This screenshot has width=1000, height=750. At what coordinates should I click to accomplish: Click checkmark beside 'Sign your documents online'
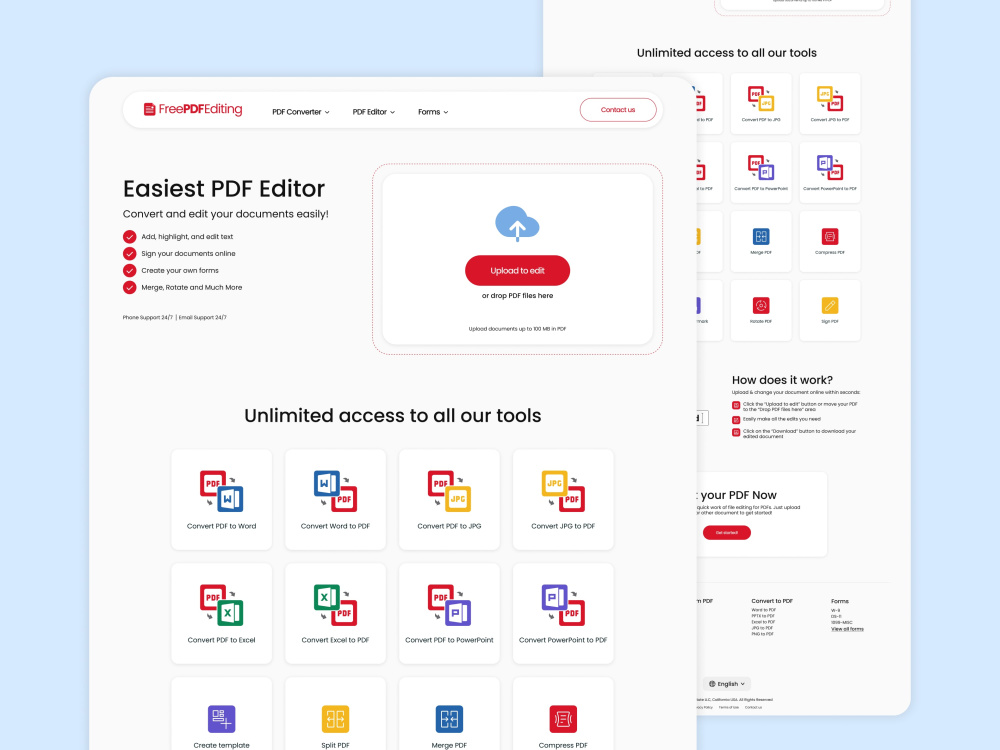pos(129,253)
